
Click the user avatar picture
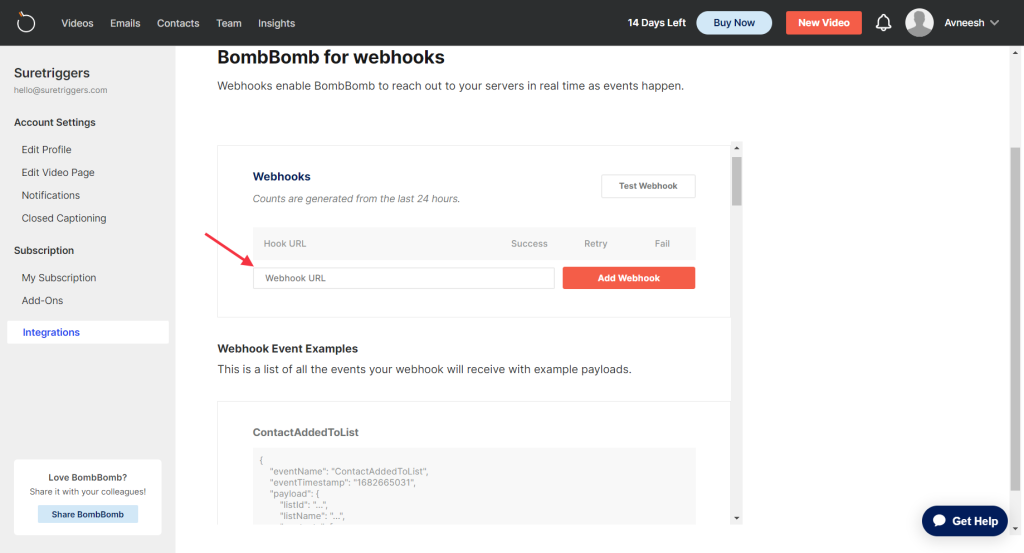(919, 23)
